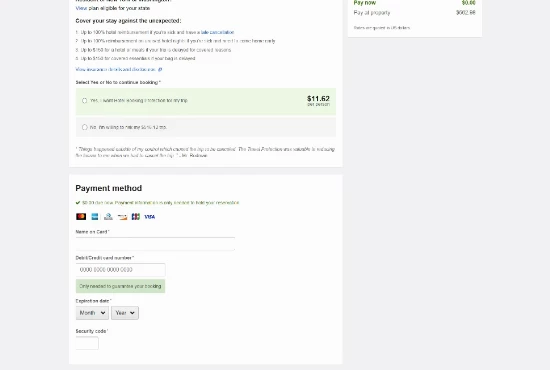Screen dimensions: 550x370
Task: Open the late cancellation link
Action: 217,32
